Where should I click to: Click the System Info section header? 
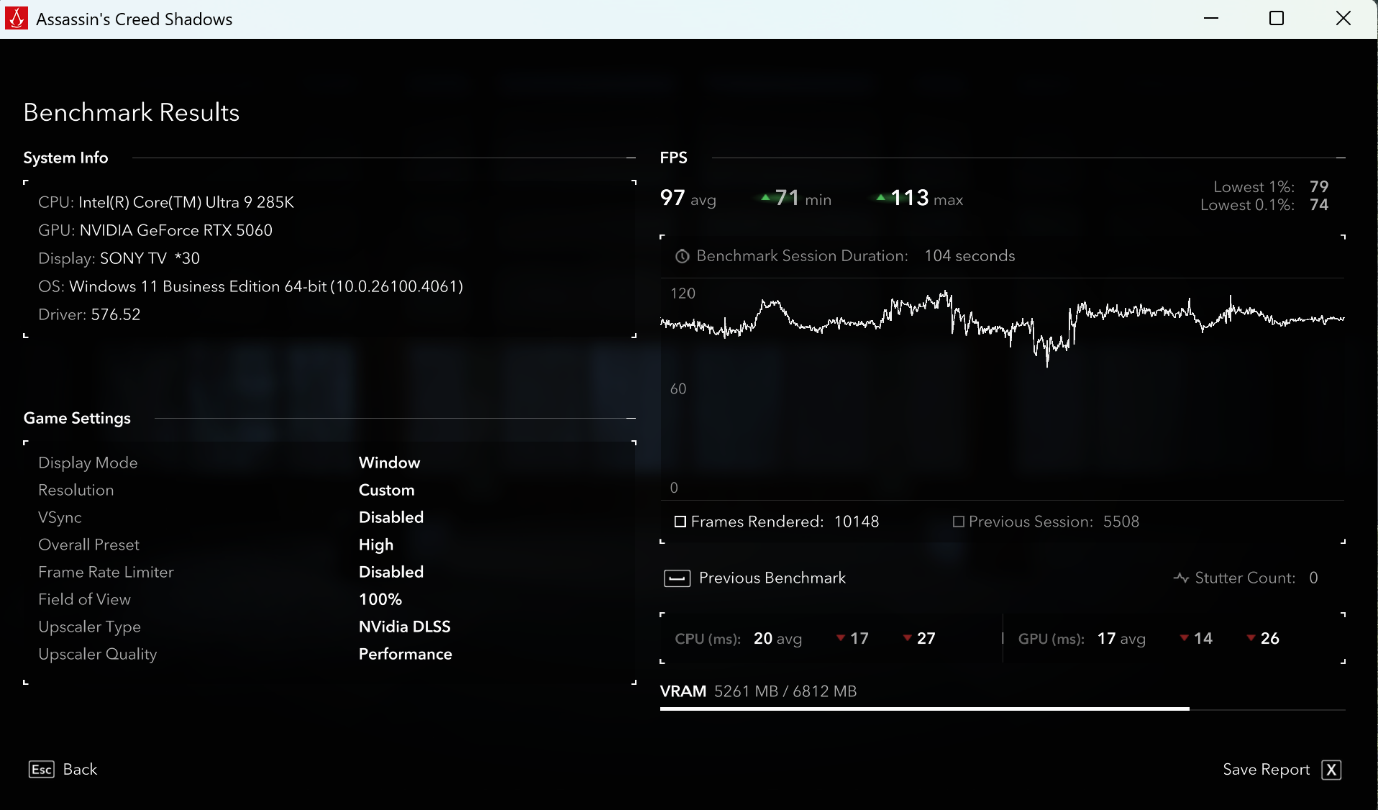[x=66, y=158]
